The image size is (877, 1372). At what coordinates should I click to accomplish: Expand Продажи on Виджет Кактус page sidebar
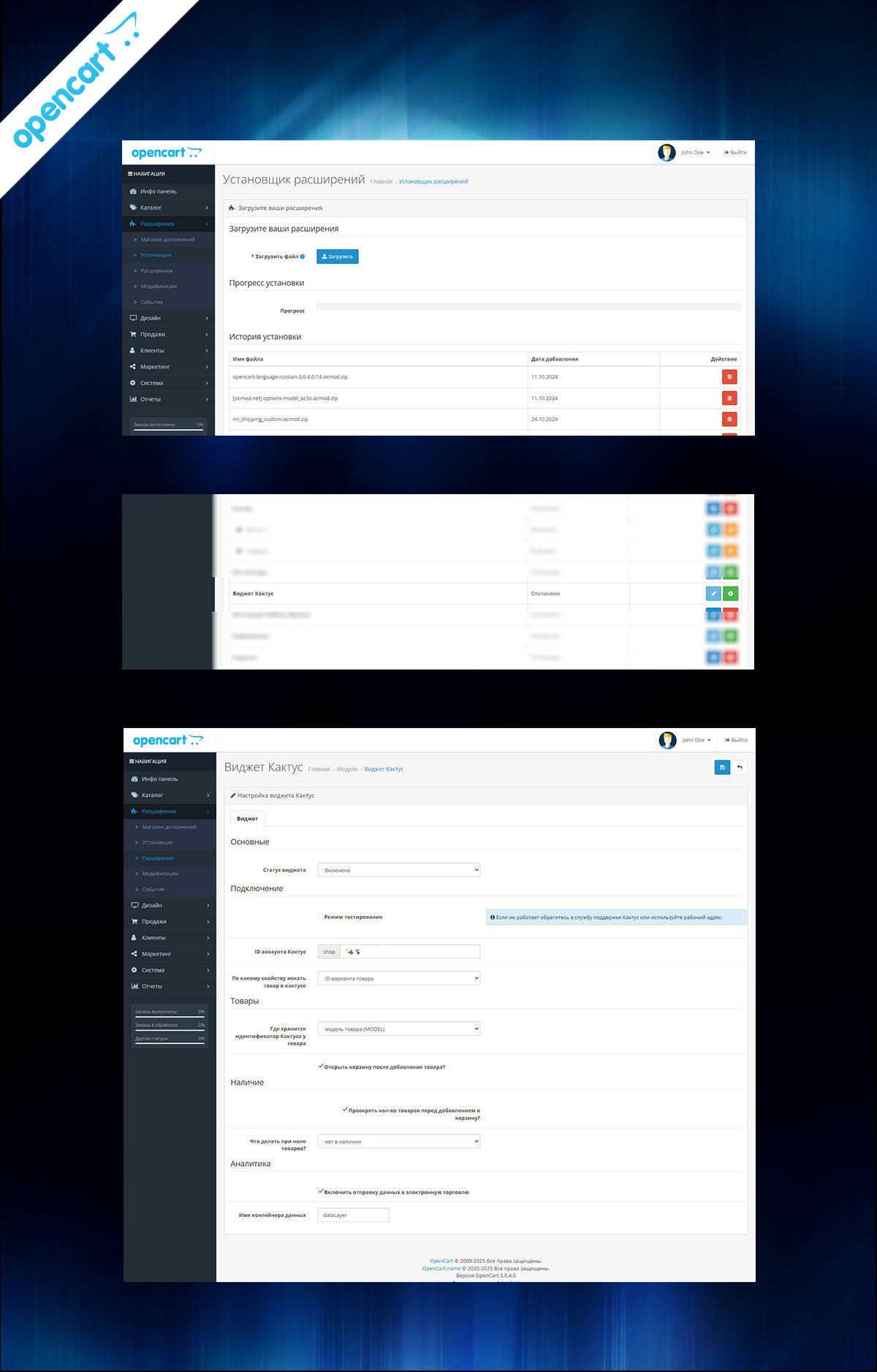pyautogui.click(x=170, y=922)
